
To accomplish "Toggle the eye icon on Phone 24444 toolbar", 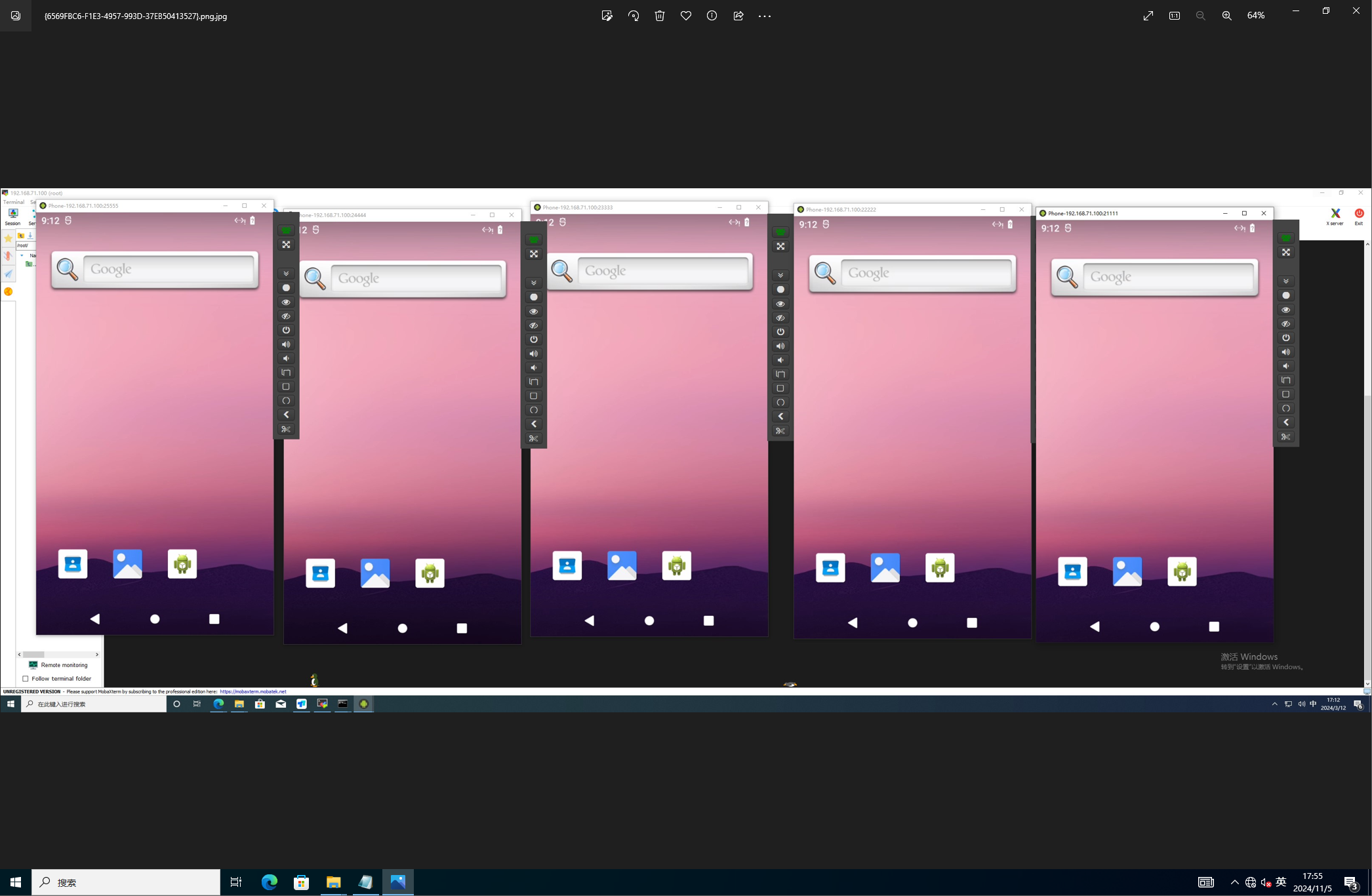I will pos(534,312).
